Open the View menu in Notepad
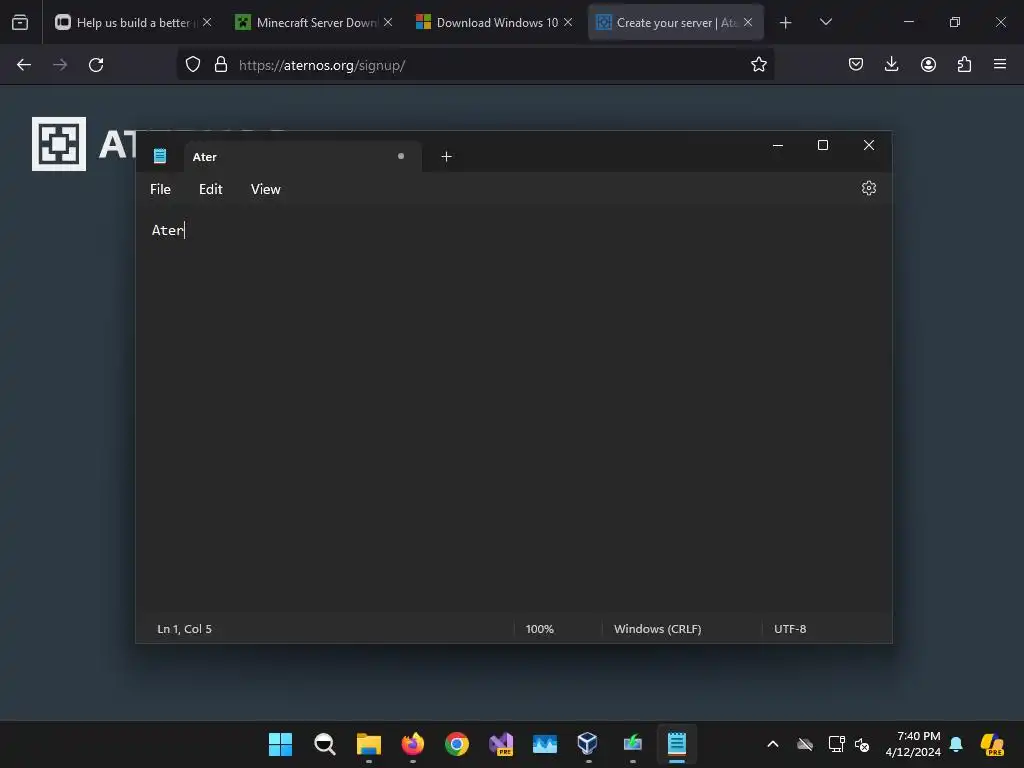 tap(265, 189)
